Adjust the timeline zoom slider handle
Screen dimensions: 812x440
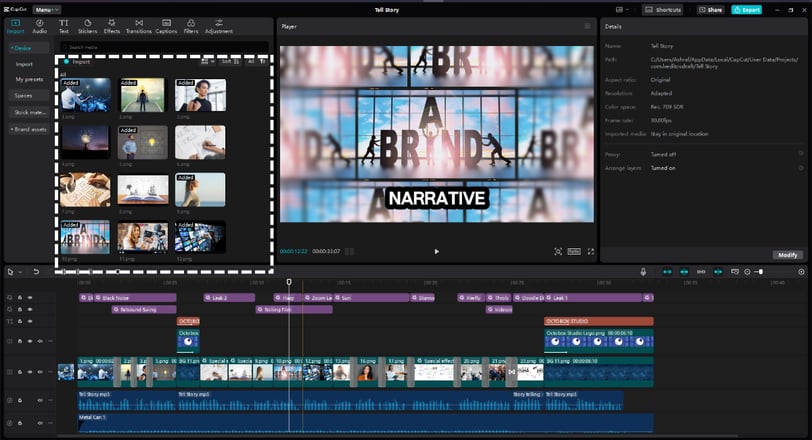click(760, 271)
